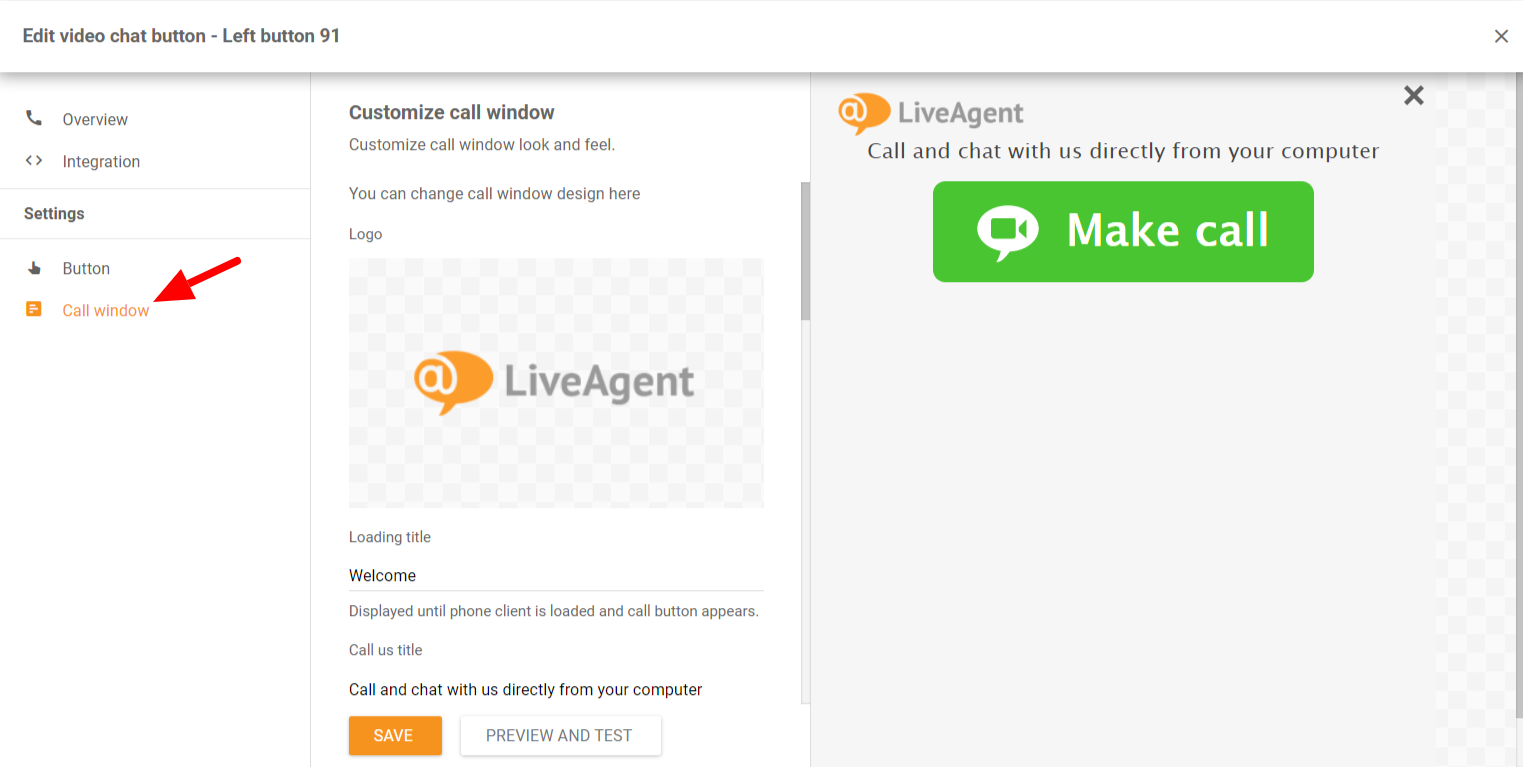Click the preview tagline about calling from your computer
The width and height of the screenshot is (1523, 767).
[x=1123, y=151]
